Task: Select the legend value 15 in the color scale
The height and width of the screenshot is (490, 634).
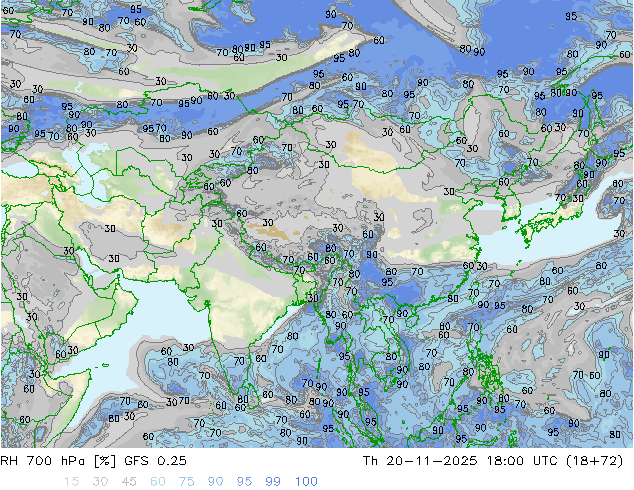Action: (71, 482)
